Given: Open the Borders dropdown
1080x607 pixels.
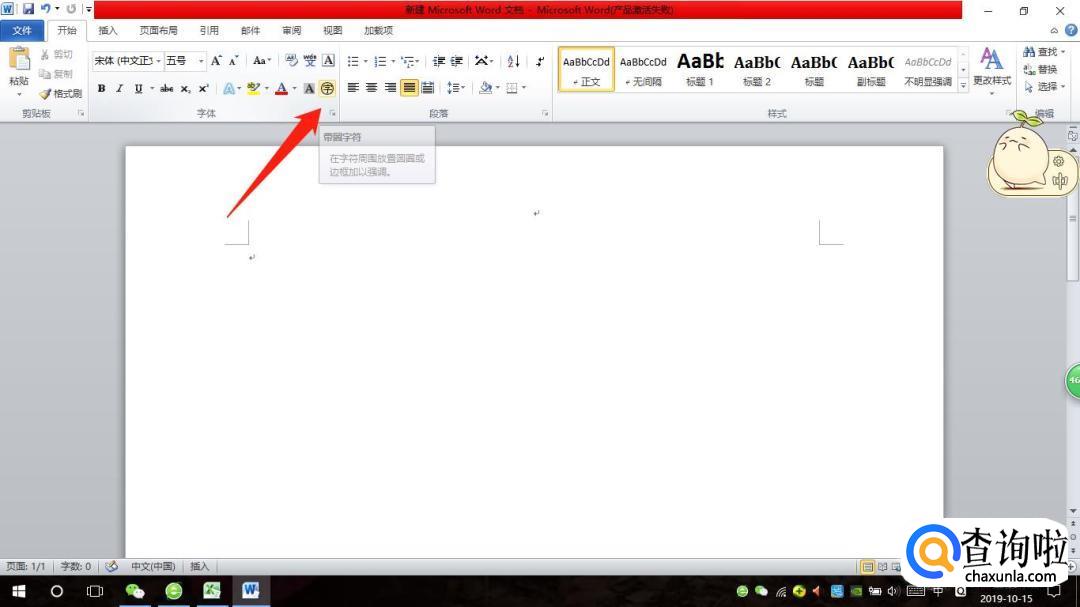Looking at the screenshot, I should coord(524,88).
